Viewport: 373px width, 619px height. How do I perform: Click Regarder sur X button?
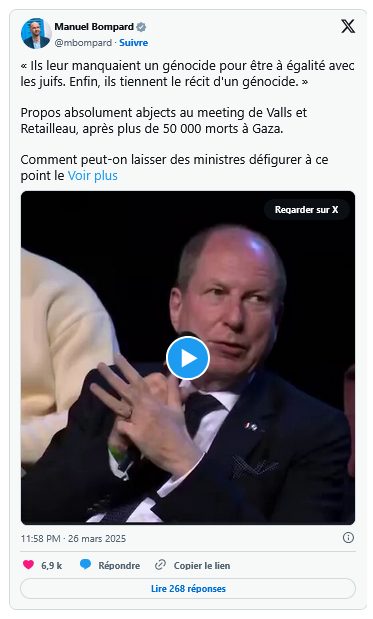click(x=307, y=210)
